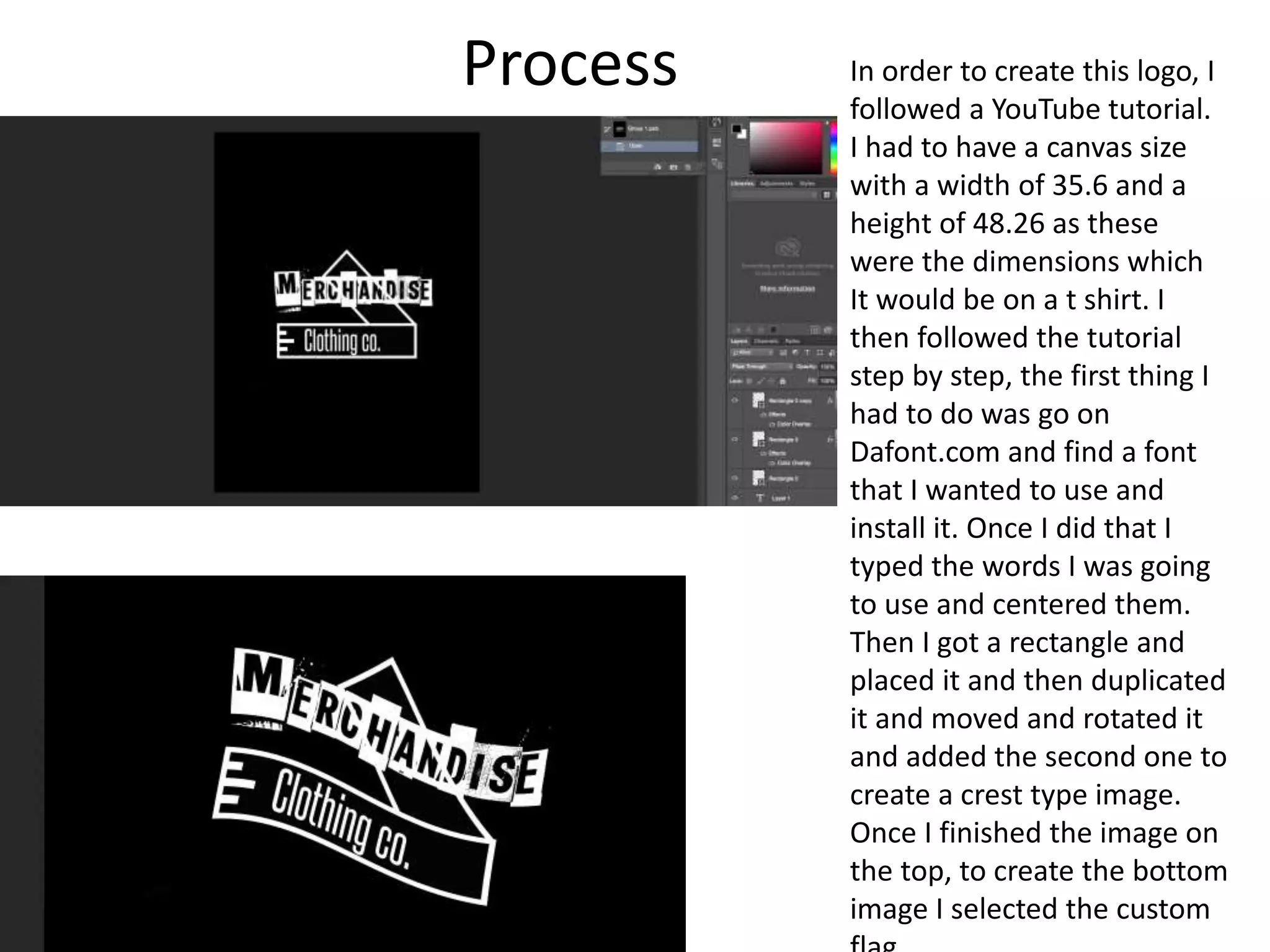Click the trash icon in History panel
The height and width of the screenshot is (952, 1270).
[688, 167]
